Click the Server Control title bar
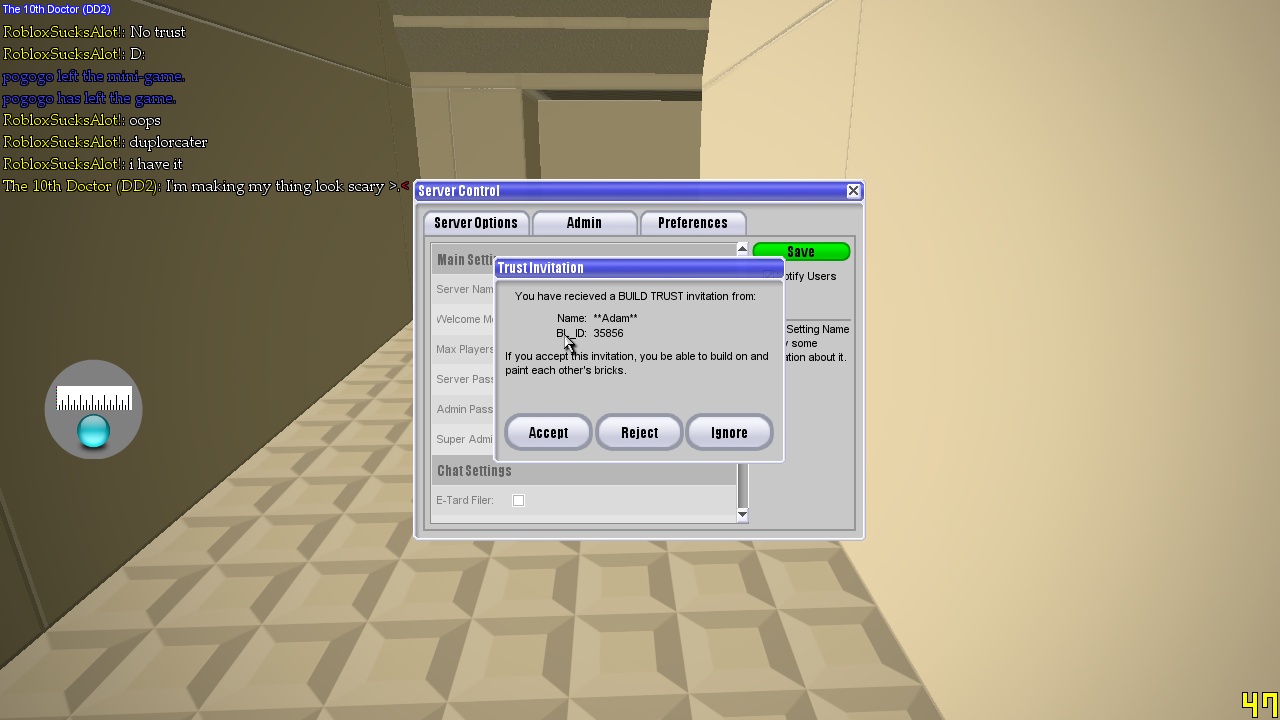1280x720 pixels. [x=630, y=191]
